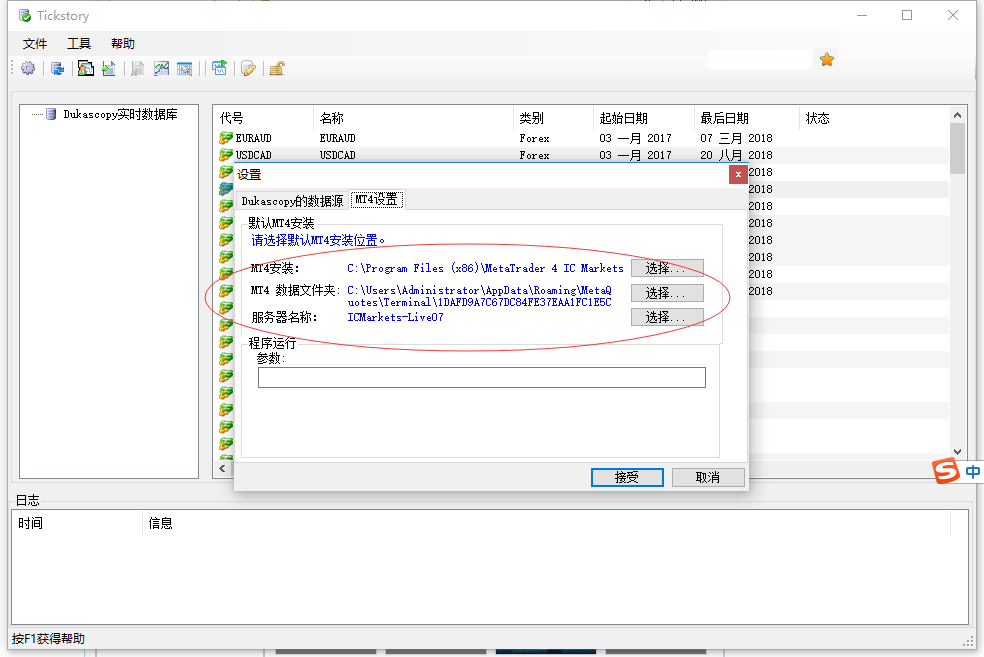Screen dimensions: 984x657
Task: Click the 接受 button
Action: pos(627,478)
